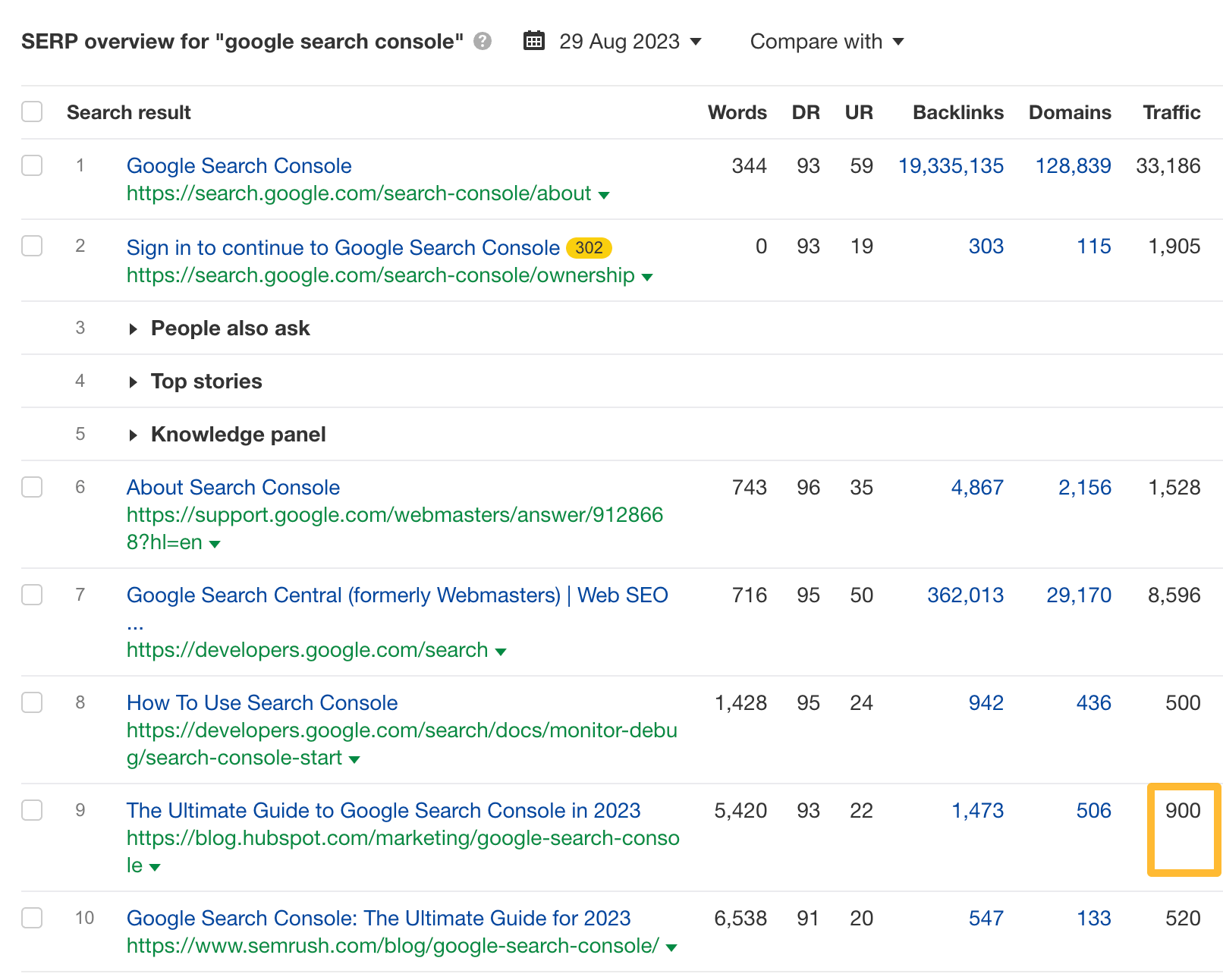The width and height of the screenshot is (1223, 980).
Task: Expand the Top stories section
Action: pyautogui.click(x=134, y=382)
